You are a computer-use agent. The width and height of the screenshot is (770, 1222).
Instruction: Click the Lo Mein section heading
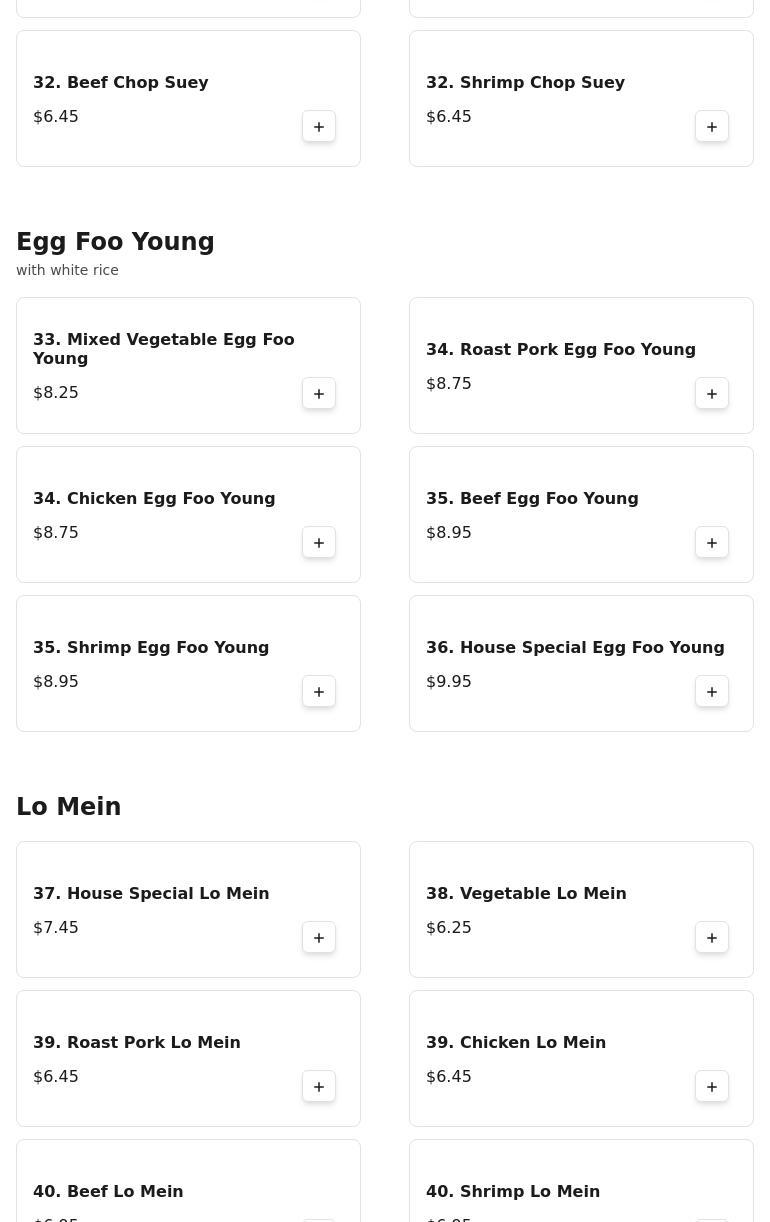[x=68, y=807]
